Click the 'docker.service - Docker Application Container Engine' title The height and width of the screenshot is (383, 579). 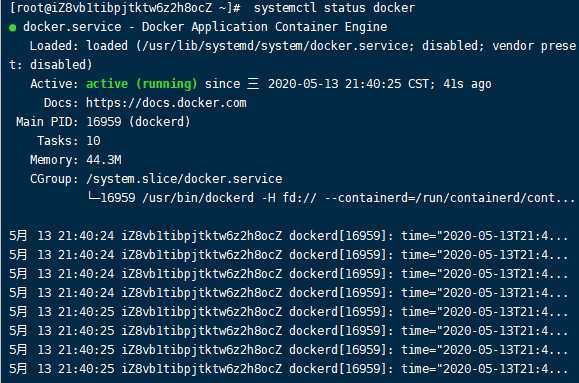click(x=205, y=27)
